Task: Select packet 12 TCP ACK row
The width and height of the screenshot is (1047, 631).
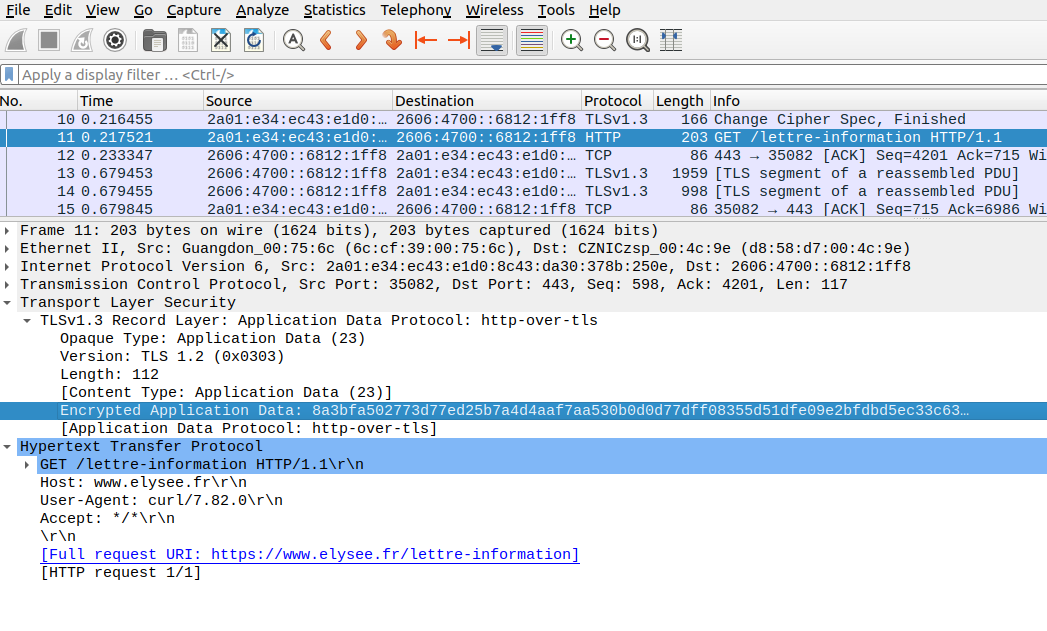Action: (524, 156)
